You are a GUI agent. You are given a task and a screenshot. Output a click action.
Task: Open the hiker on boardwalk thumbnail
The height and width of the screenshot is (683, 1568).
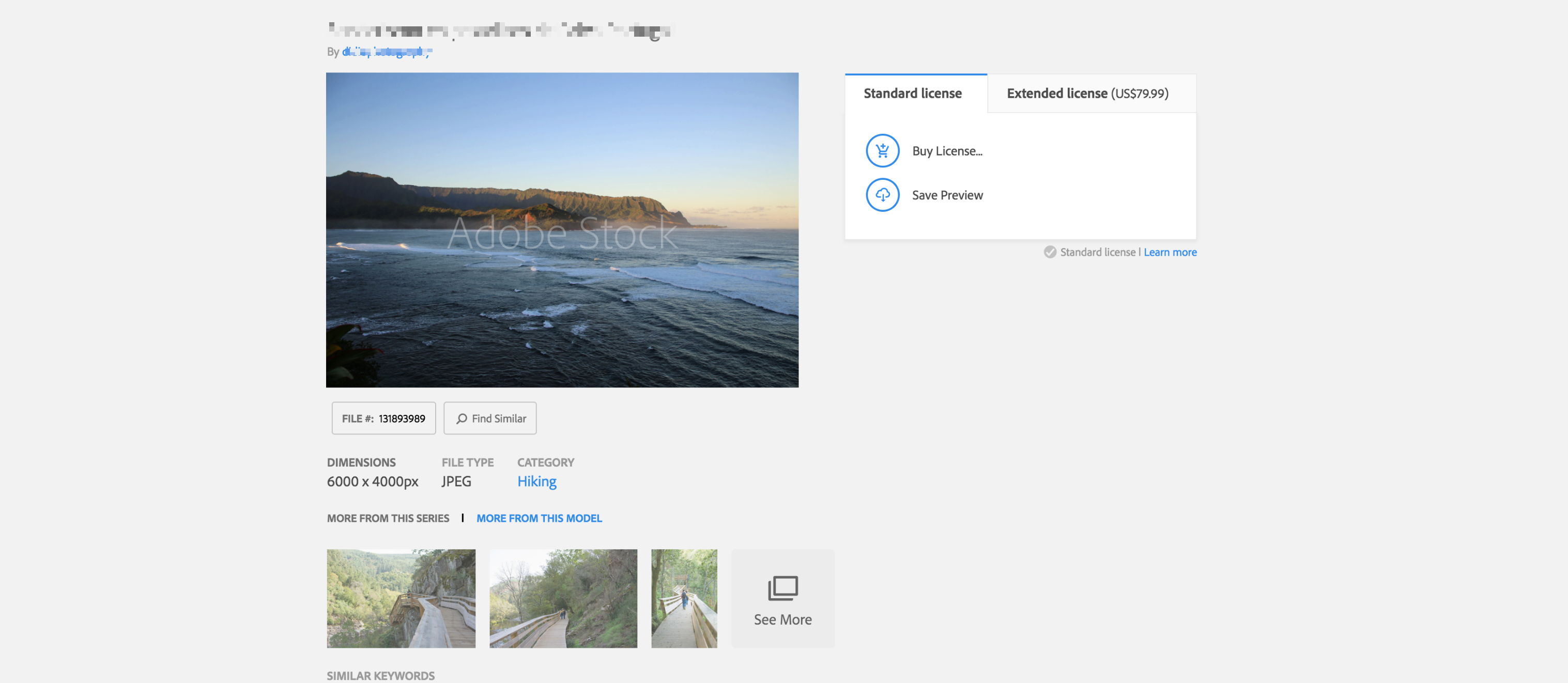(x=684, y=598)
